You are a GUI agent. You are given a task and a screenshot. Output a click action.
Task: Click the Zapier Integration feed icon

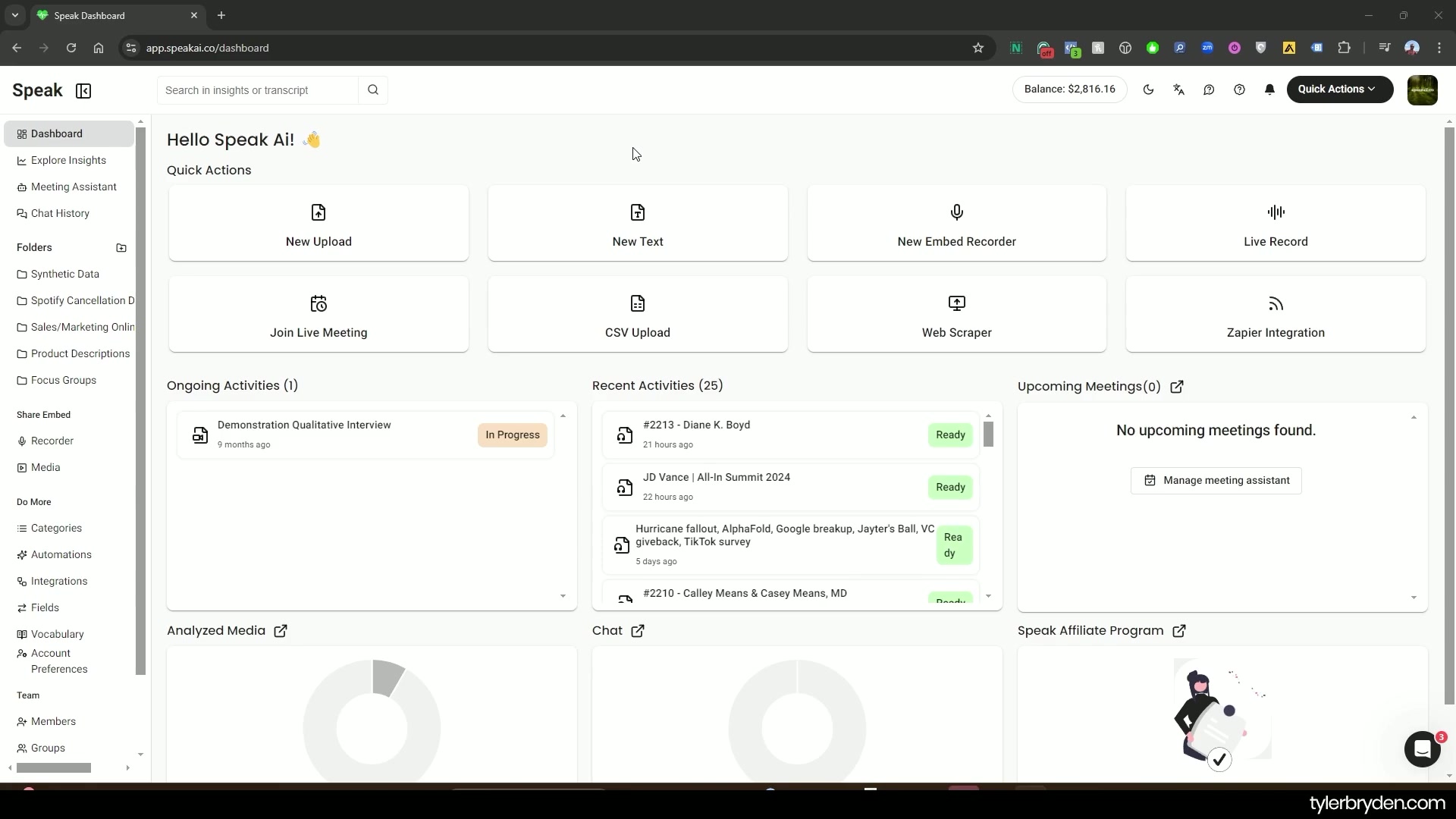(x=1276, y=303)
